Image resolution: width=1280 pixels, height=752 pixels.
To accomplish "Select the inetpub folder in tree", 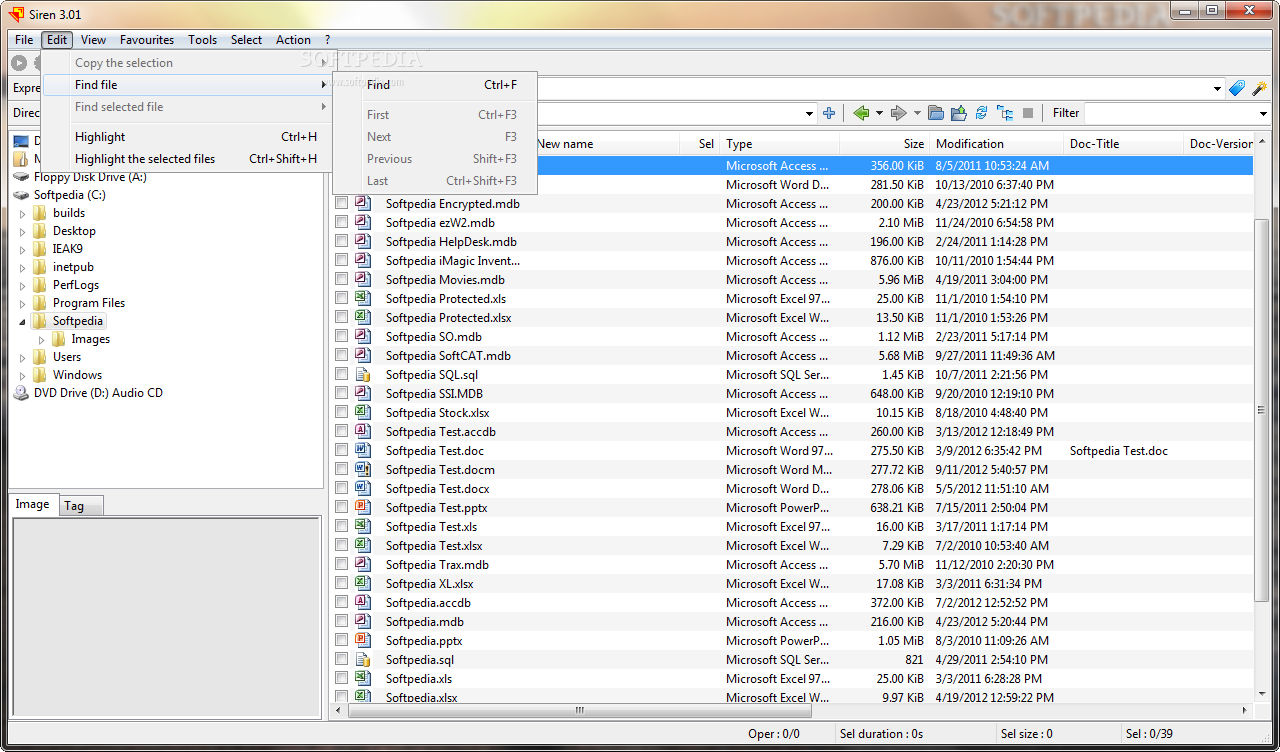I will point(73,267).
